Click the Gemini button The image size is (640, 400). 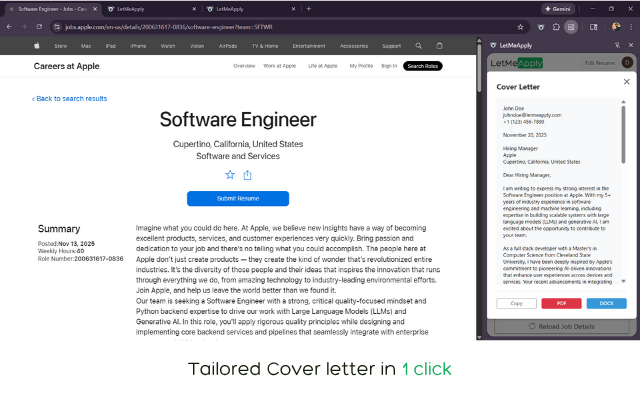558,9
